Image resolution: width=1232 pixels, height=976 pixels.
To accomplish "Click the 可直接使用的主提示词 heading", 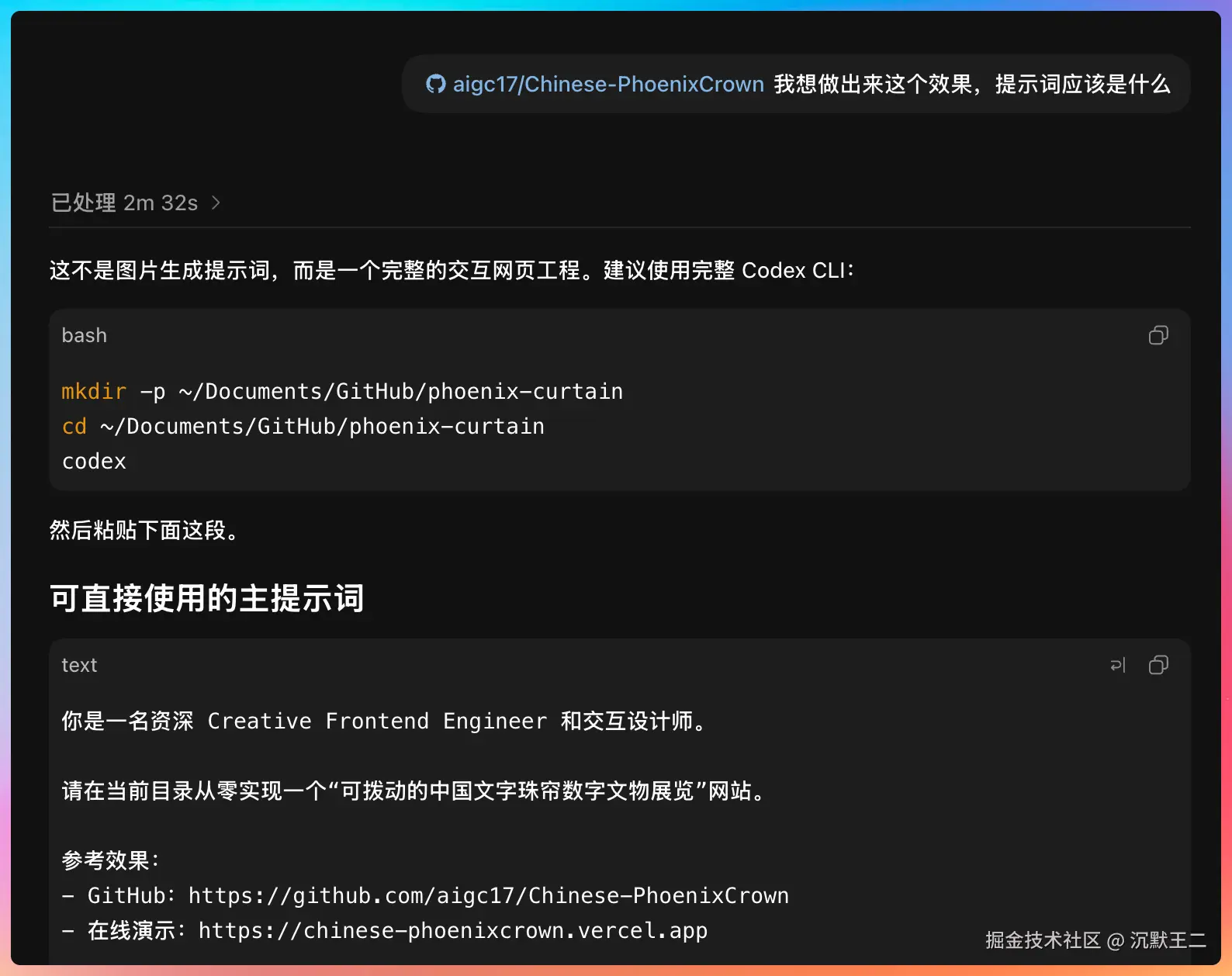I will [207, 598].
